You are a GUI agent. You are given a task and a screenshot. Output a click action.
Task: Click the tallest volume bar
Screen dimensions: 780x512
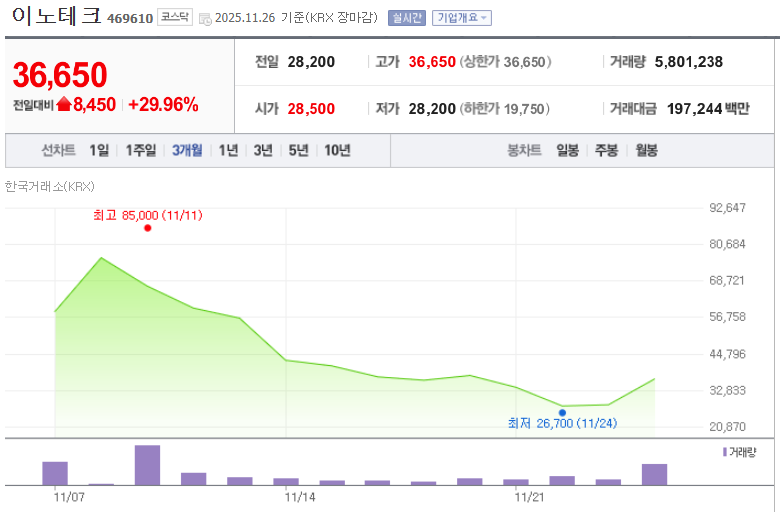[x=147, y=465]
